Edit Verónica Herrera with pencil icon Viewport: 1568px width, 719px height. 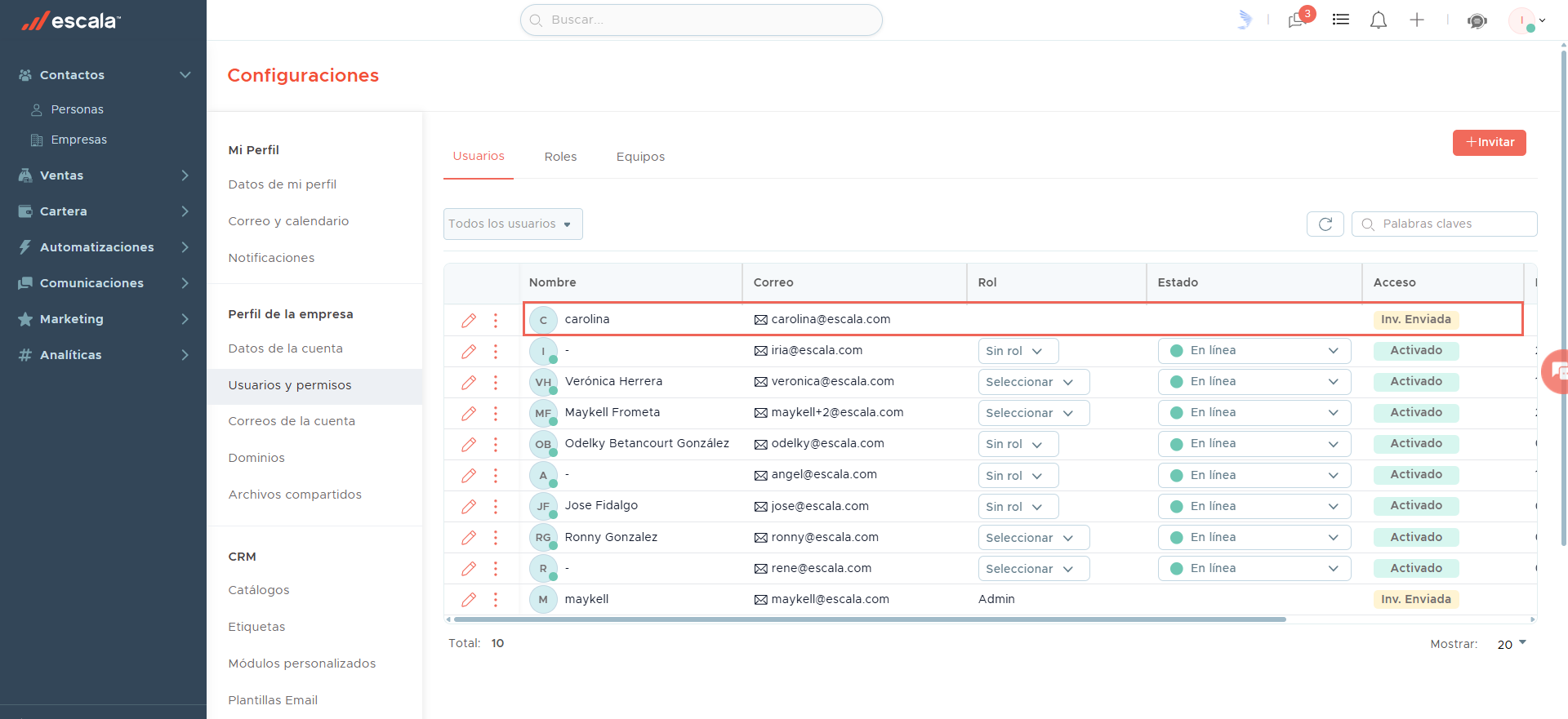click(469, 382)
